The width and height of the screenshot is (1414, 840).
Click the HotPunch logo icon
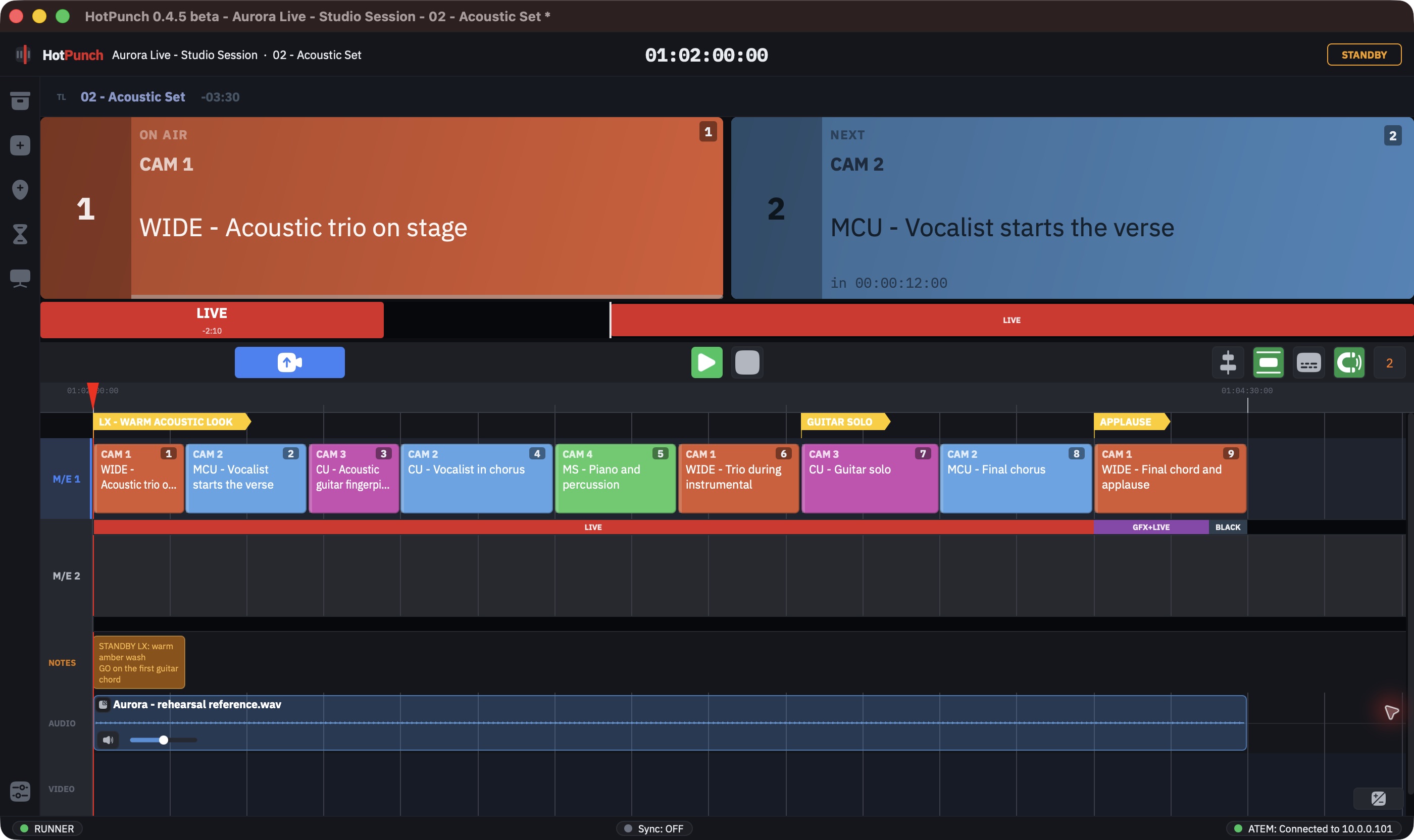[x=23, y=55]
